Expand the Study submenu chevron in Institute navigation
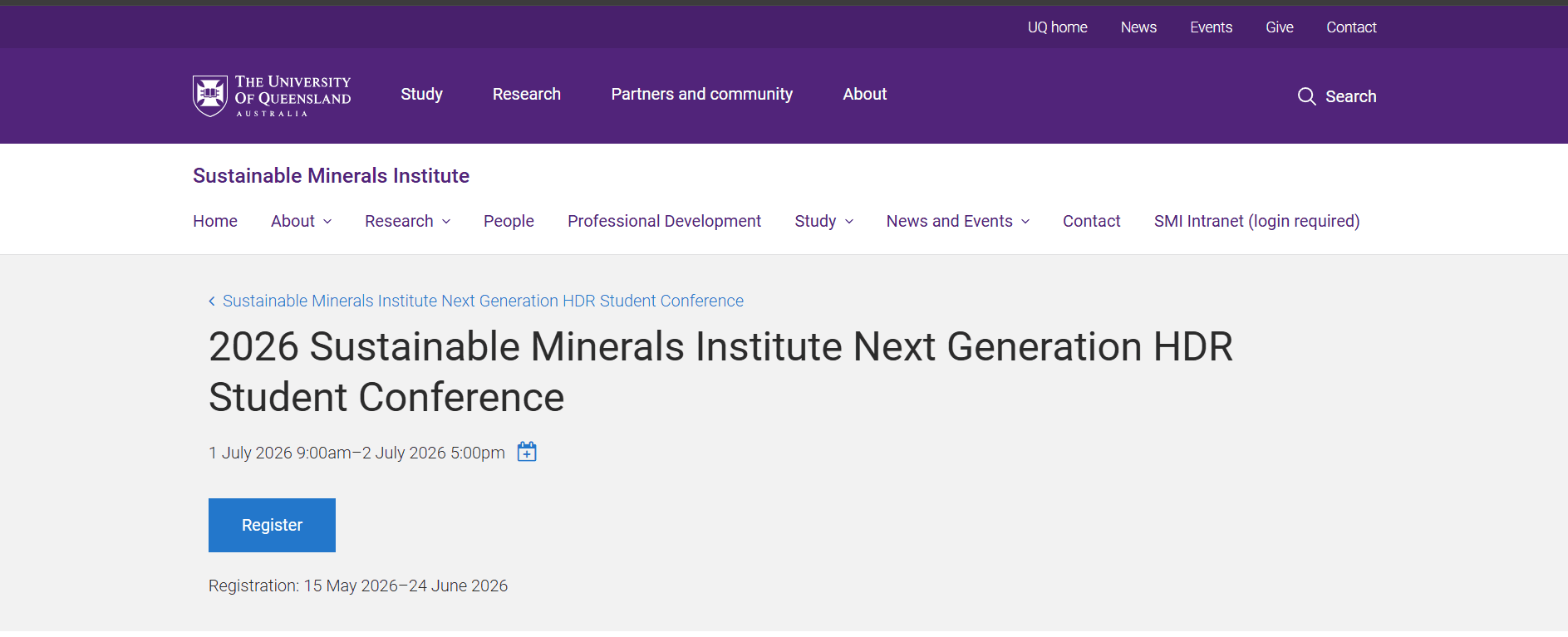This screenshot has width=1568, height=637. pos(849,222)
